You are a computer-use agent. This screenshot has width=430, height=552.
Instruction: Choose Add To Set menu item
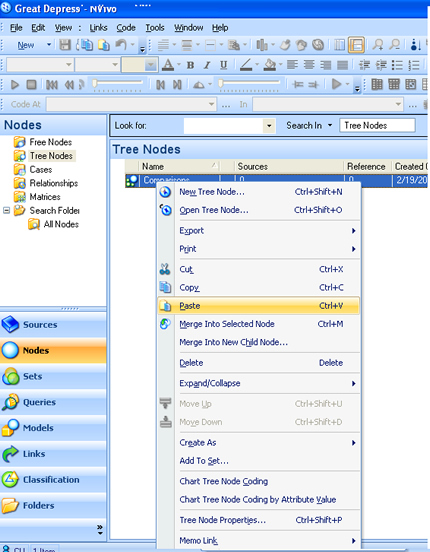point(258,461)
